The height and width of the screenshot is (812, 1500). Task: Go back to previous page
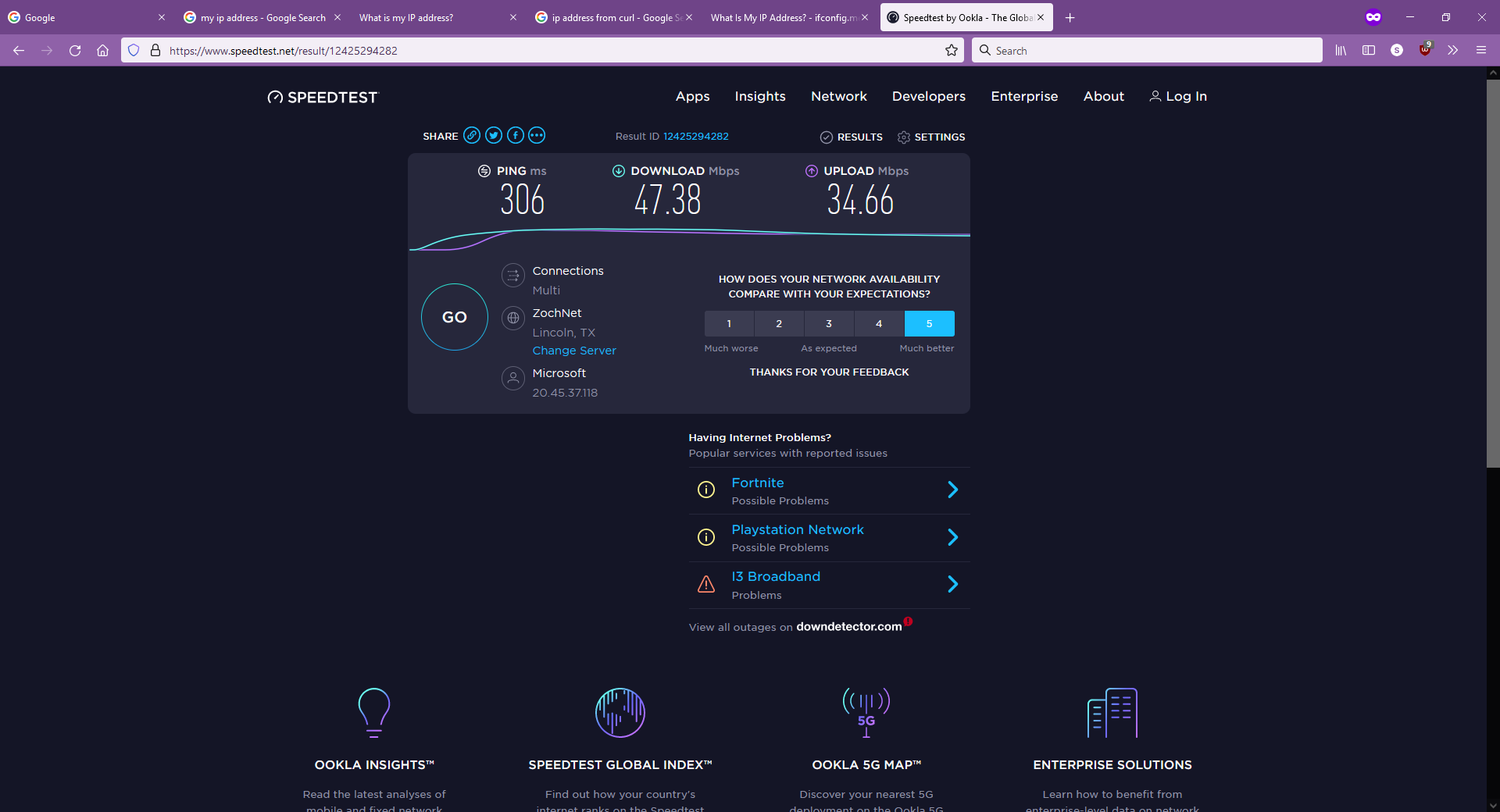click(19, 50)
